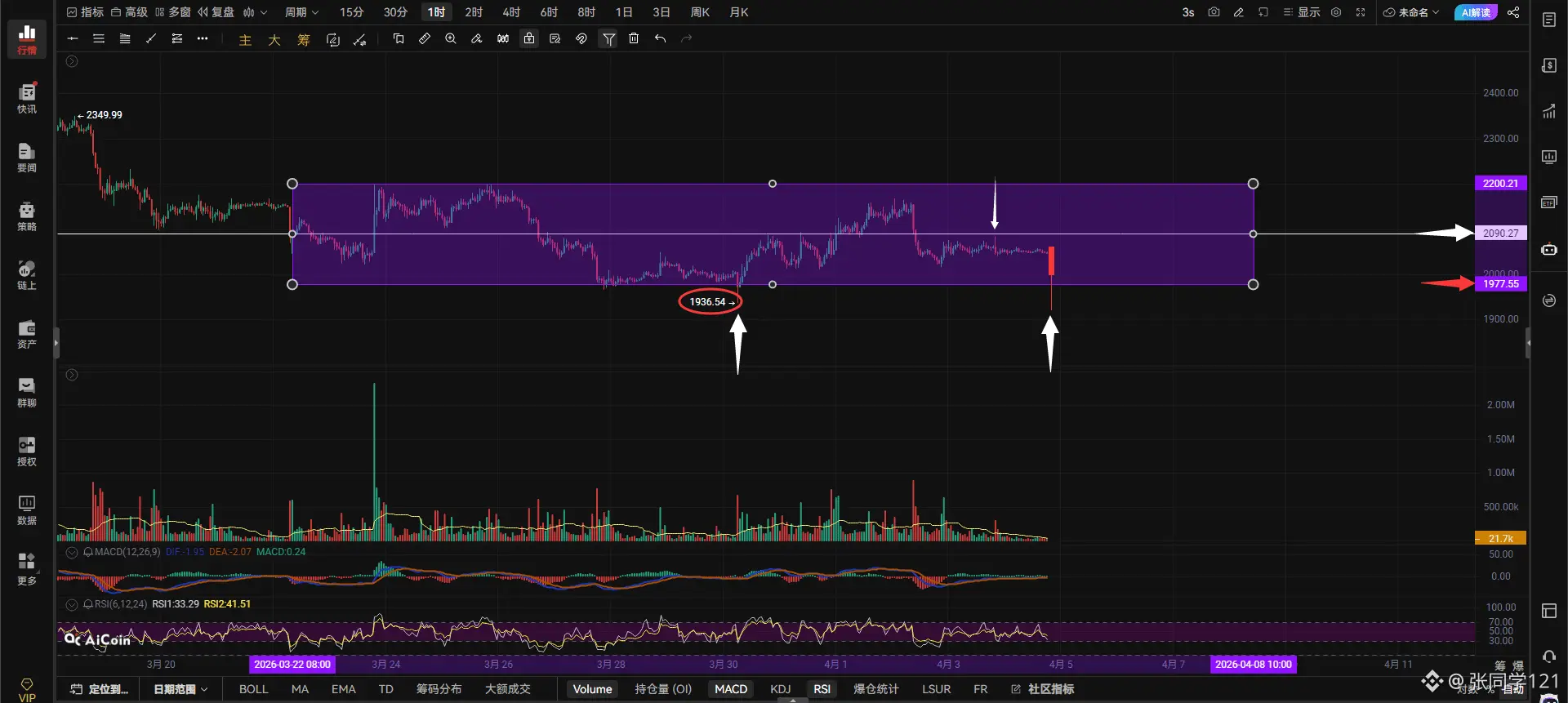Switch to the 15分 timeframe
1568x703 pixels.
tap(351, 12)
